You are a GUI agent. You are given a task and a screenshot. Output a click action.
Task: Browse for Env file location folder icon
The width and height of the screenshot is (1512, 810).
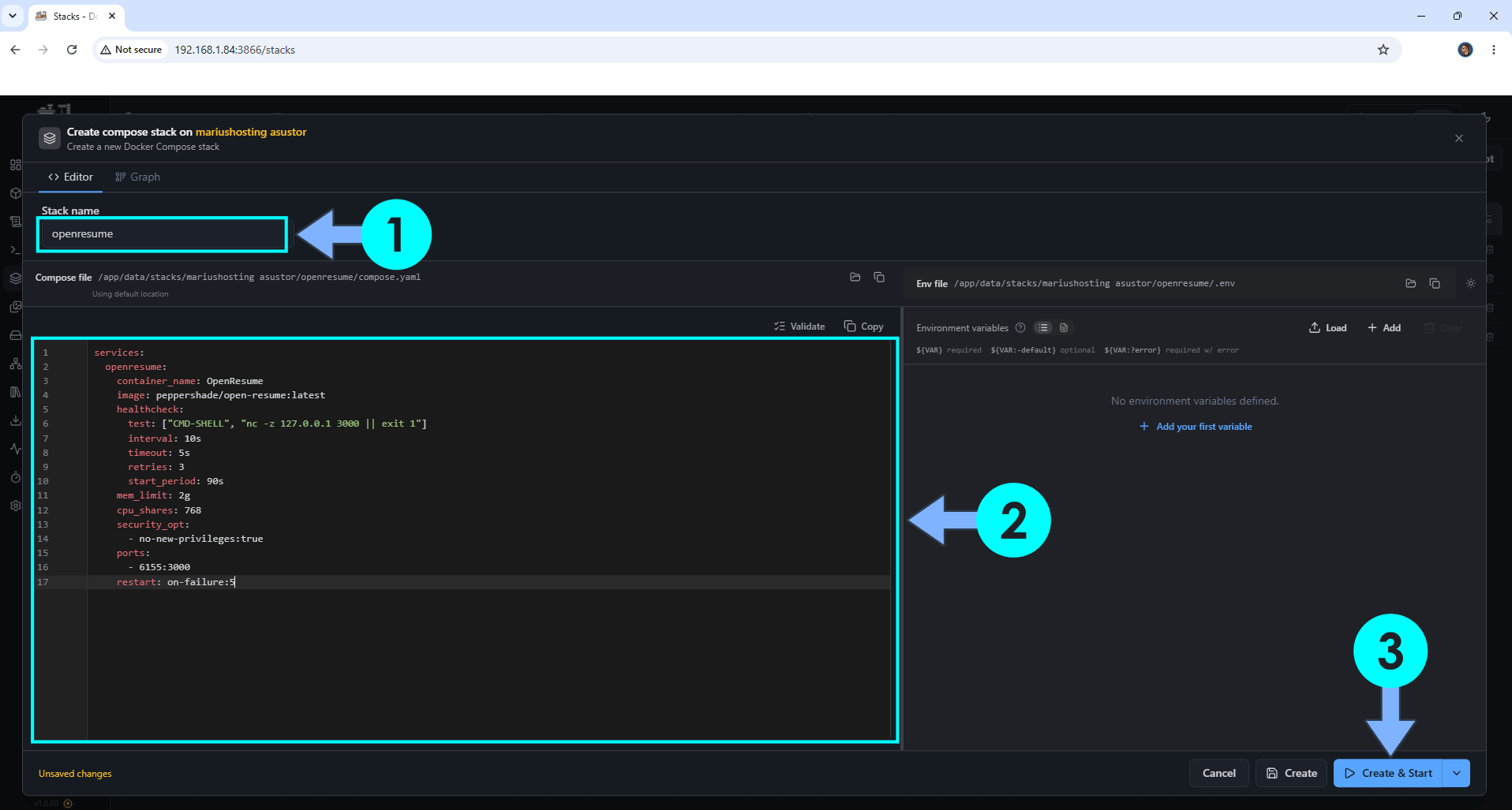(1410, 283)
